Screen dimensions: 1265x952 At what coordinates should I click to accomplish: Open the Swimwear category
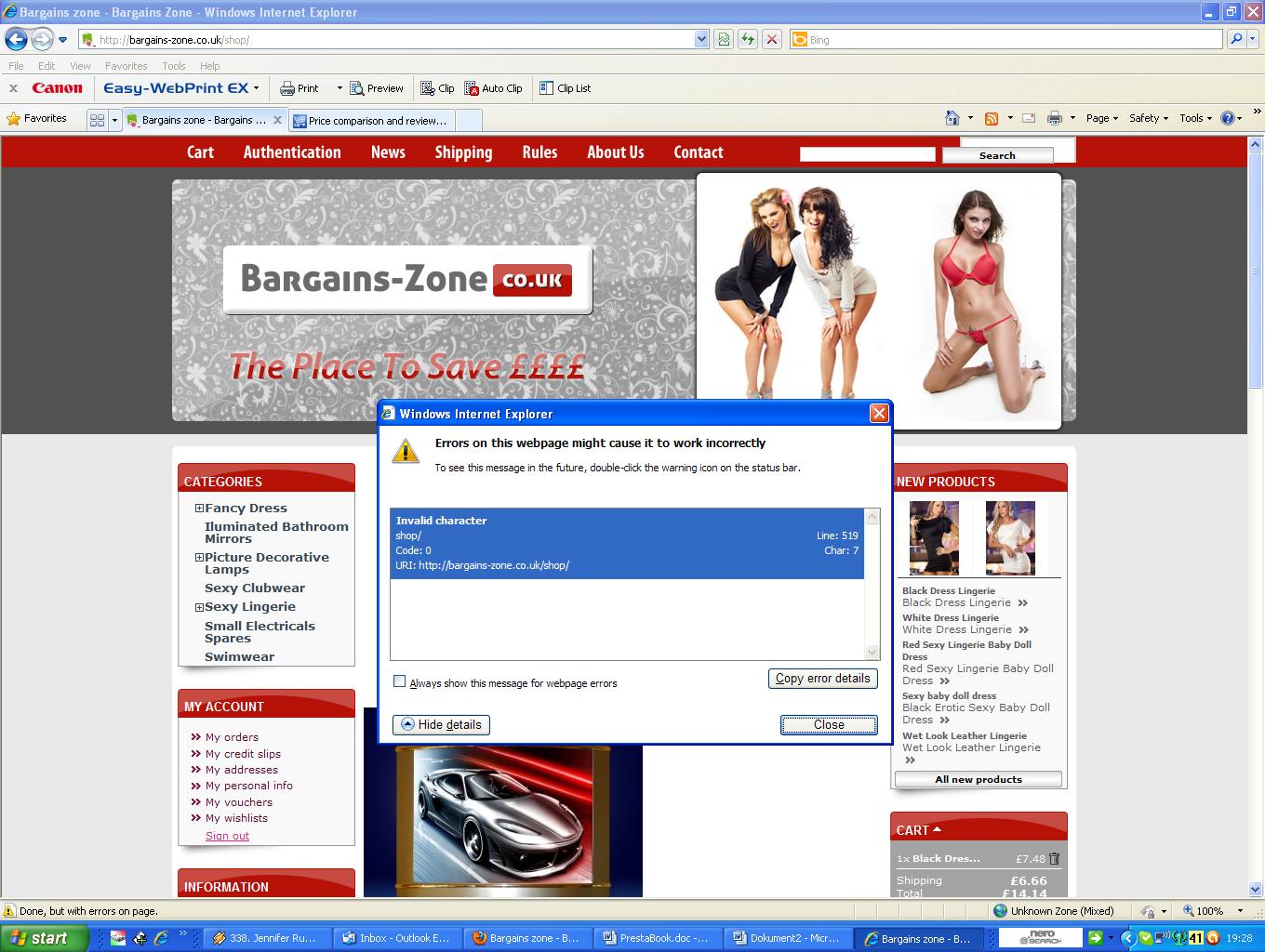click(239, 656)
